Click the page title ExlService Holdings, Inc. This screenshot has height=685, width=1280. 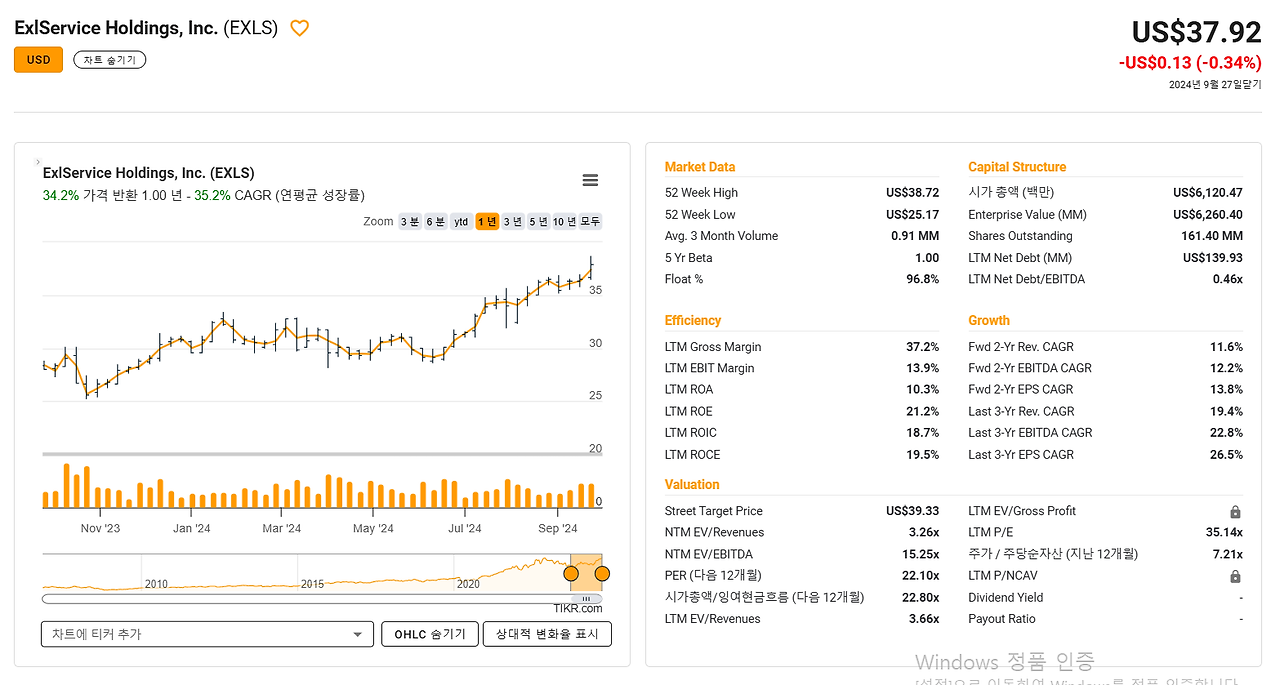[116, 28]
